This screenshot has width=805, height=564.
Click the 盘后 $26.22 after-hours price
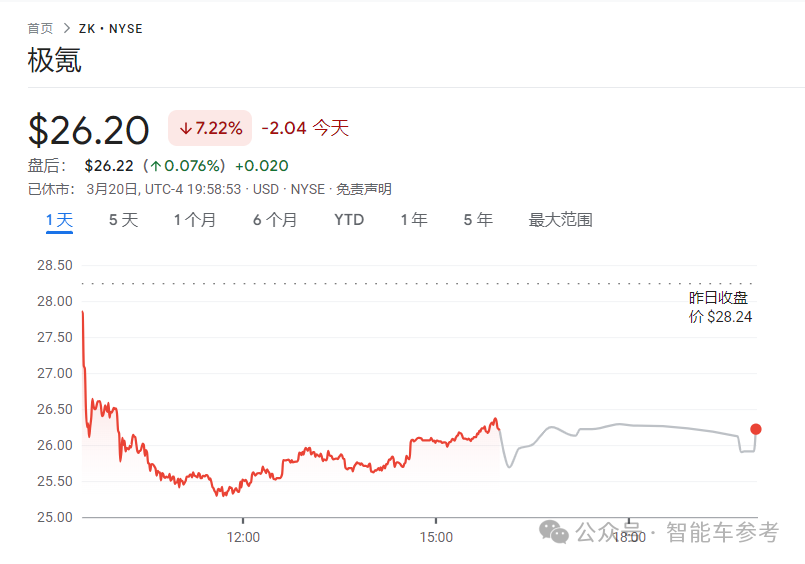[106, 165]
